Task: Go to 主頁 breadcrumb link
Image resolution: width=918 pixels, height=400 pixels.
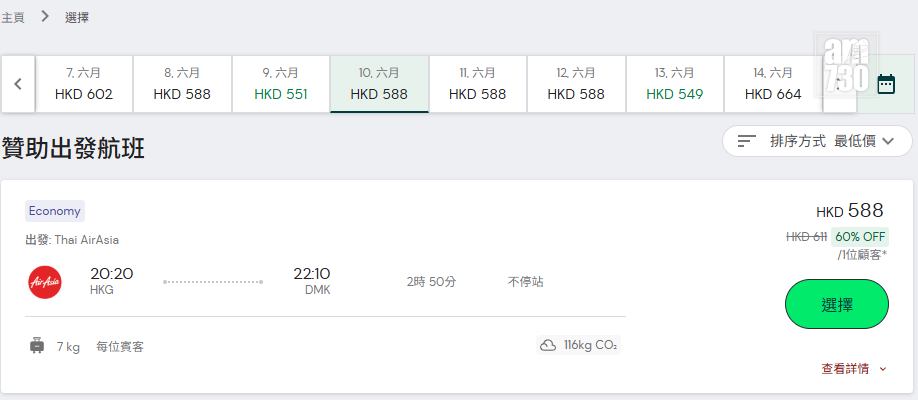Action: (13, 17)
